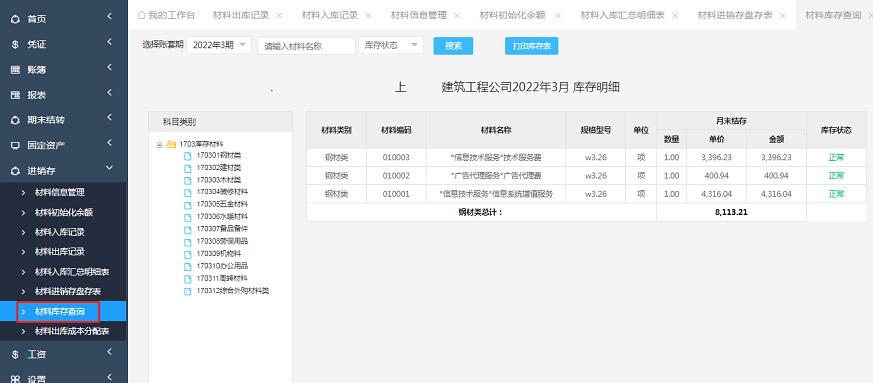Click the 打印库存表 print button
873x383 pixels.
[x=532, y=46]
